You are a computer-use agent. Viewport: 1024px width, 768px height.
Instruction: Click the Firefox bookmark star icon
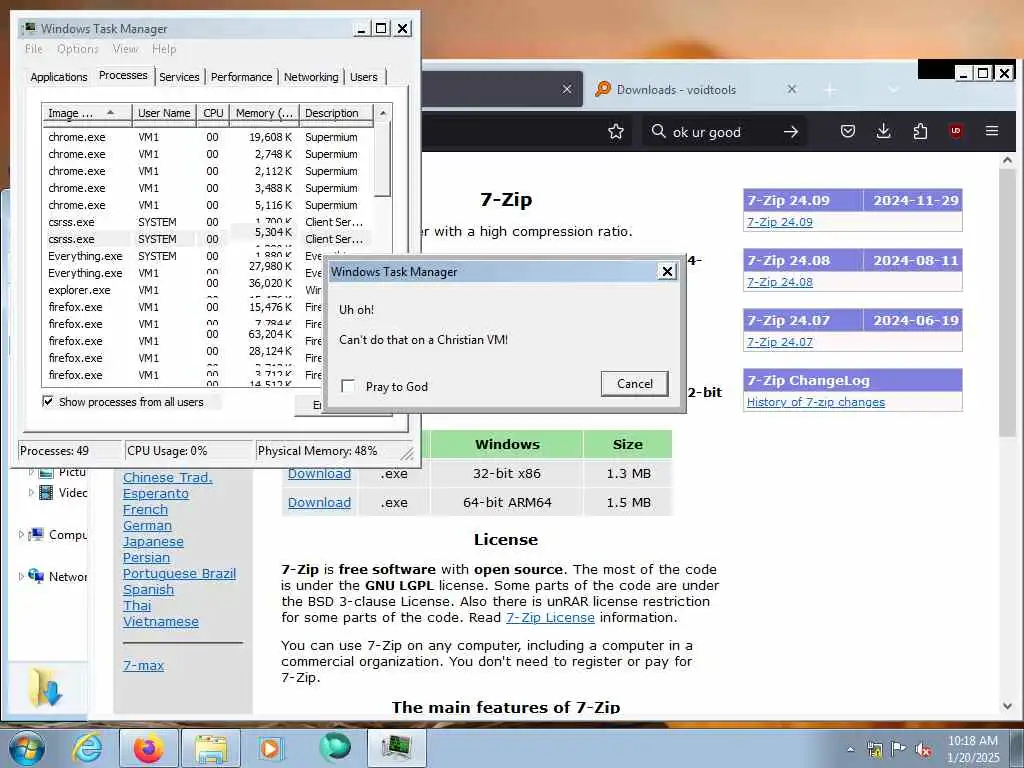click(615, 132)
